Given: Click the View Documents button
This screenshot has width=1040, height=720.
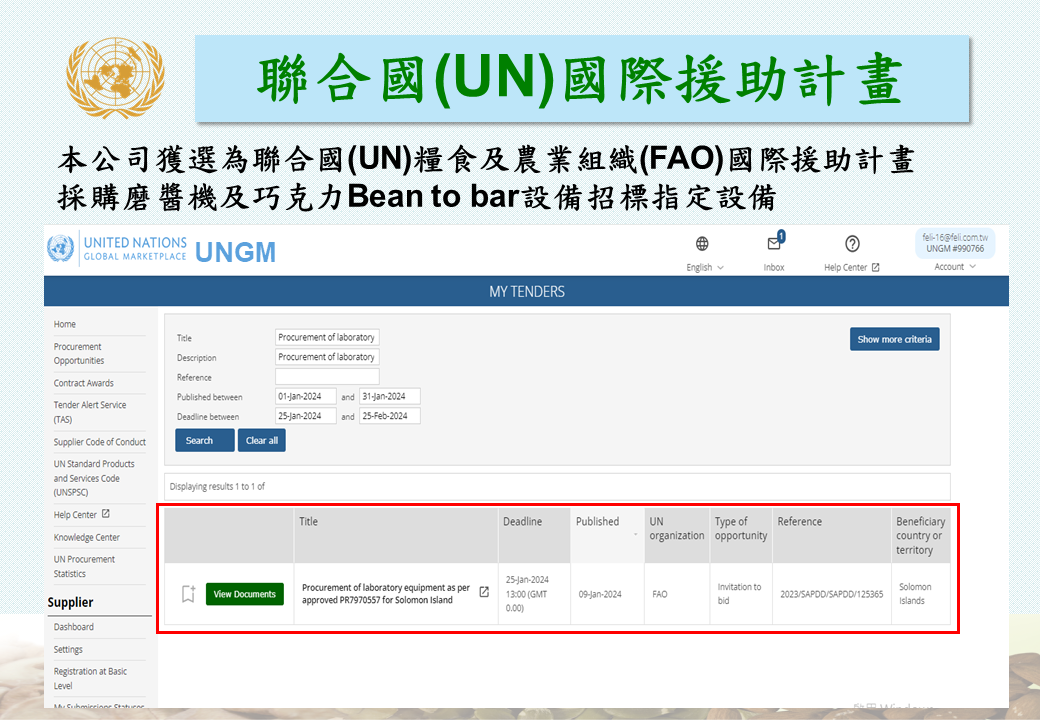Looking at the screenshot, I should click(245, 594).
